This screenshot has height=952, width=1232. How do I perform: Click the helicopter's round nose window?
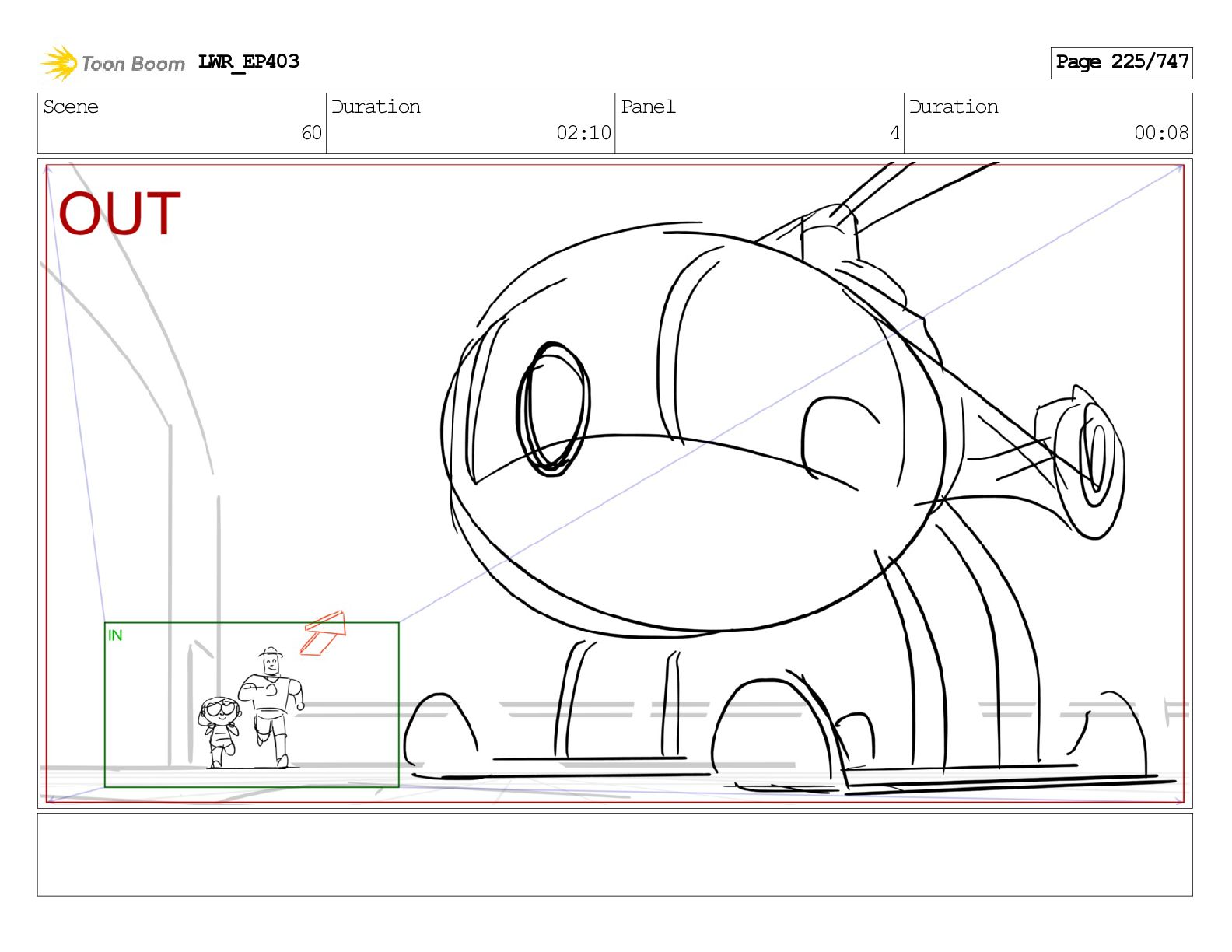553,408
